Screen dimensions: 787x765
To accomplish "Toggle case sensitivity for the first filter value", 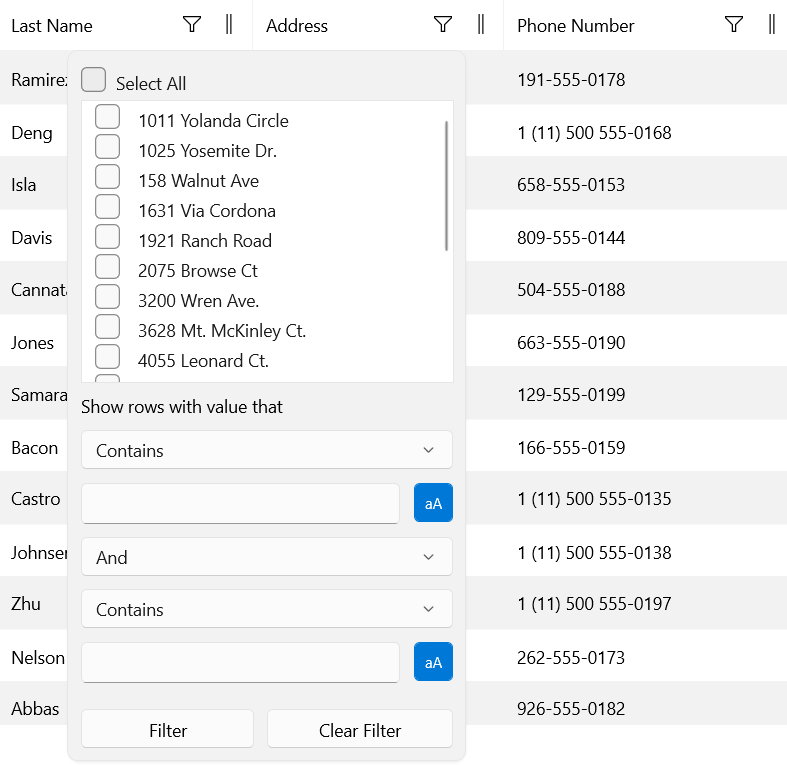I will click(x=433, y=502).
